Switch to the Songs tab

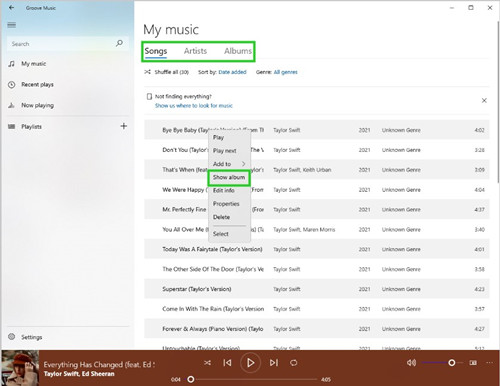click(156, 51)
